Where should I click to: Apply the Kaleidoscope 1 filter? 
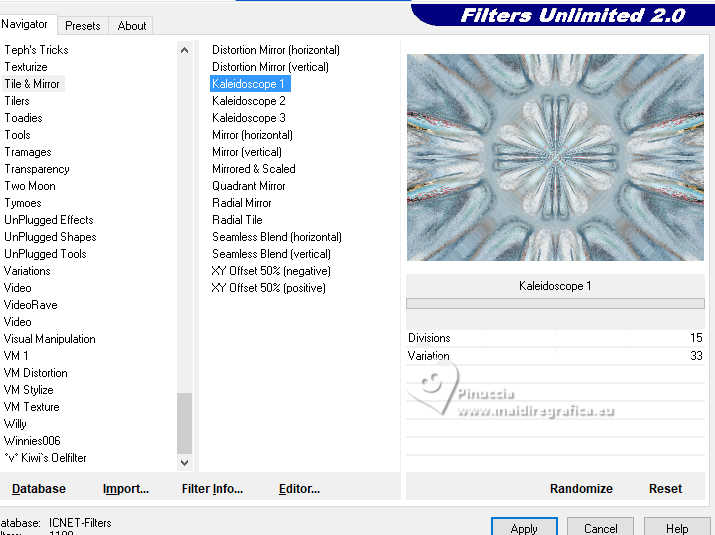524,528
